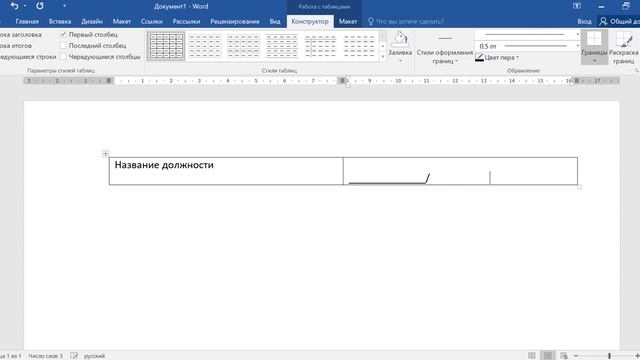This screenshot has width=640, height=360.
Task: Switch to Web Layout view icon
Action: pyautogui.click(x=564, y=356)
